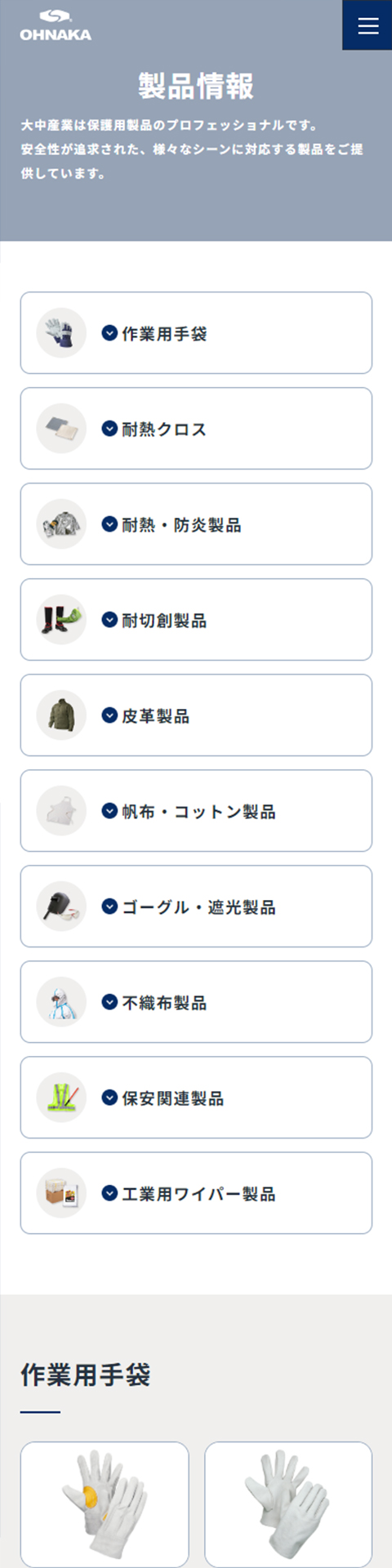This screenshot has height=1568, width=392.
Task: Open the hamburger menu
Action: click(x=367, y=25)
